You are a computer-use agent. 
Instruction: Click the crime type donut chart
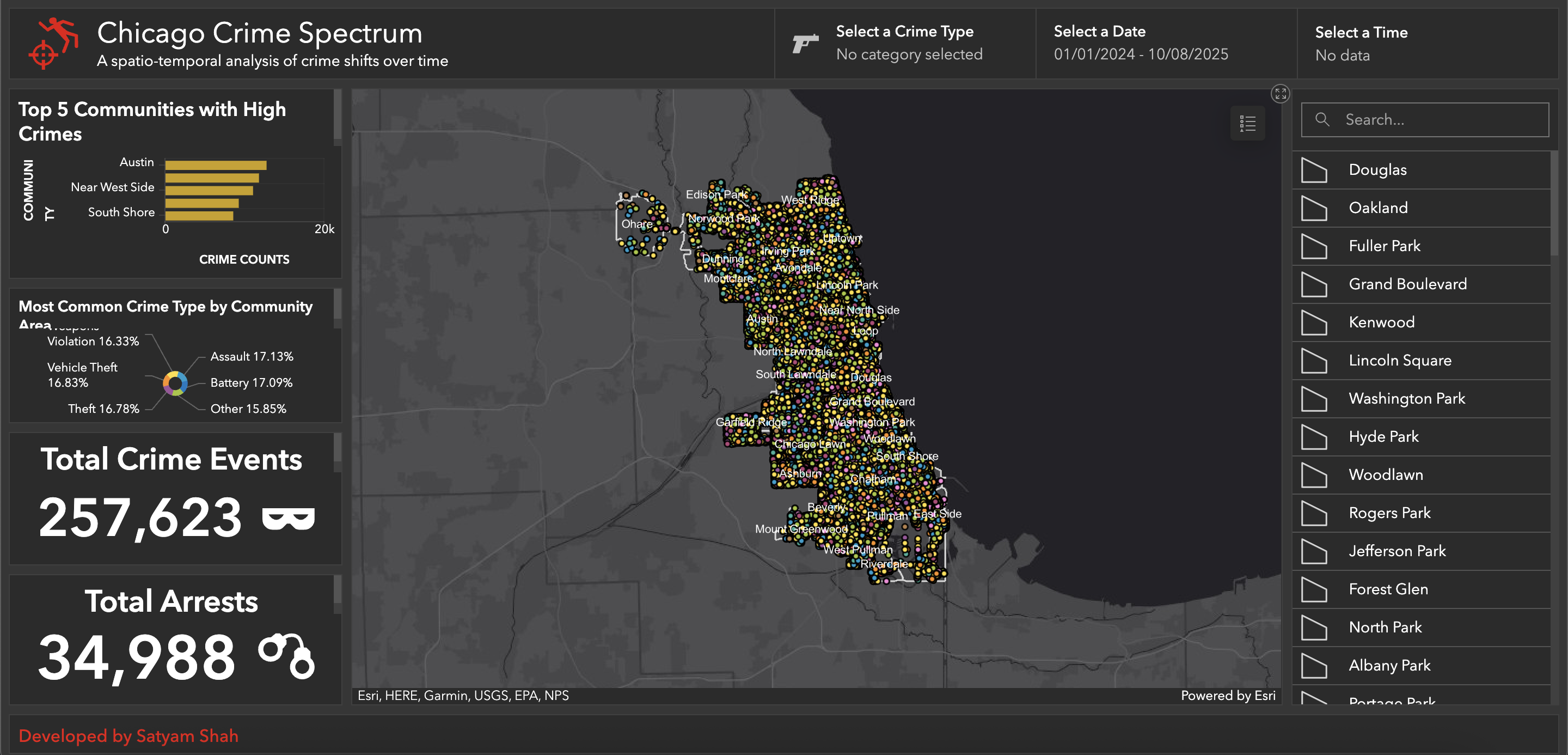pyautogui.click(x=175, y=383)
